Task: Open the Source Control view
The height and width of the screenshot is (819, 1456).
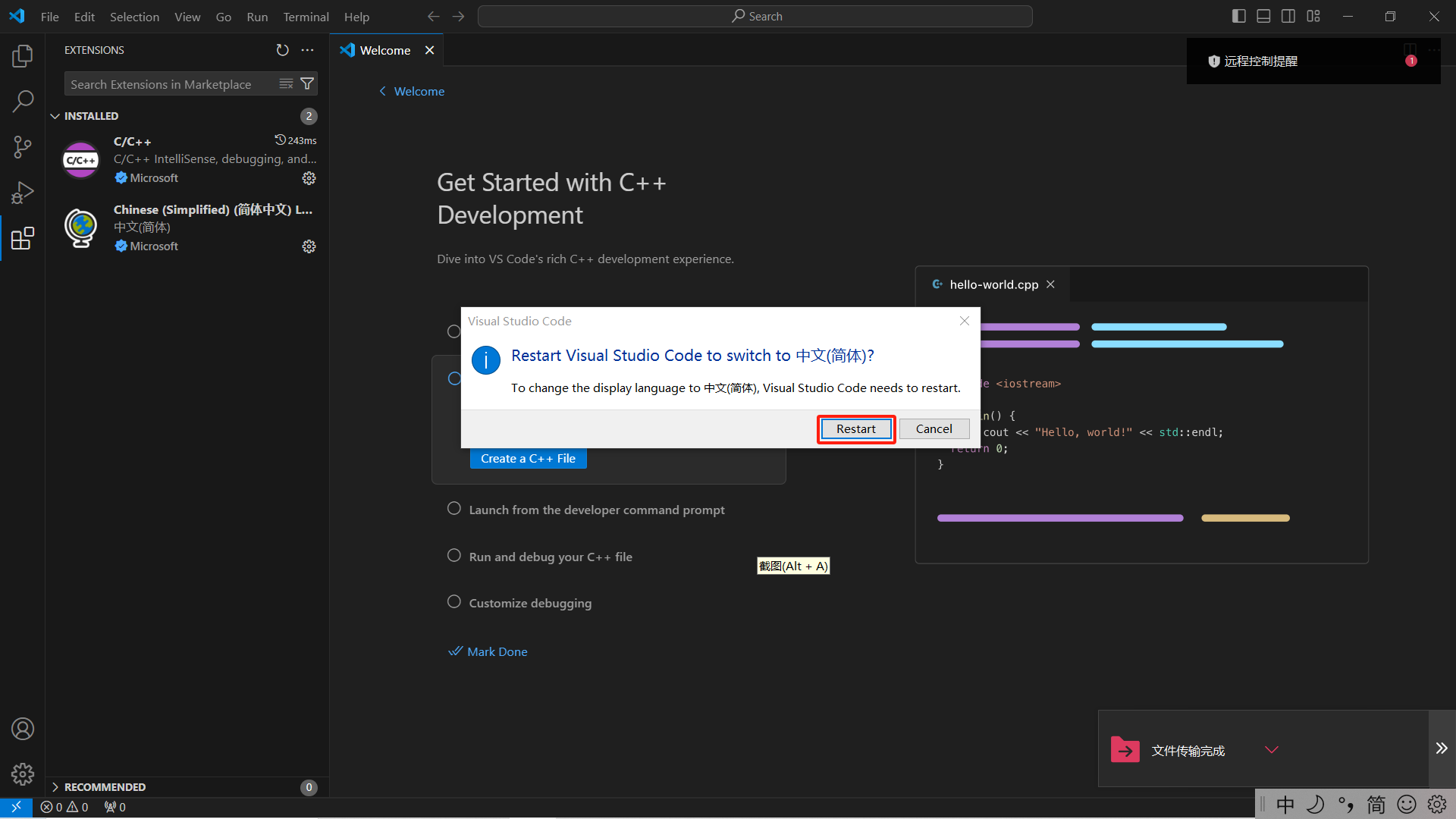Action: tap(23, 147)
